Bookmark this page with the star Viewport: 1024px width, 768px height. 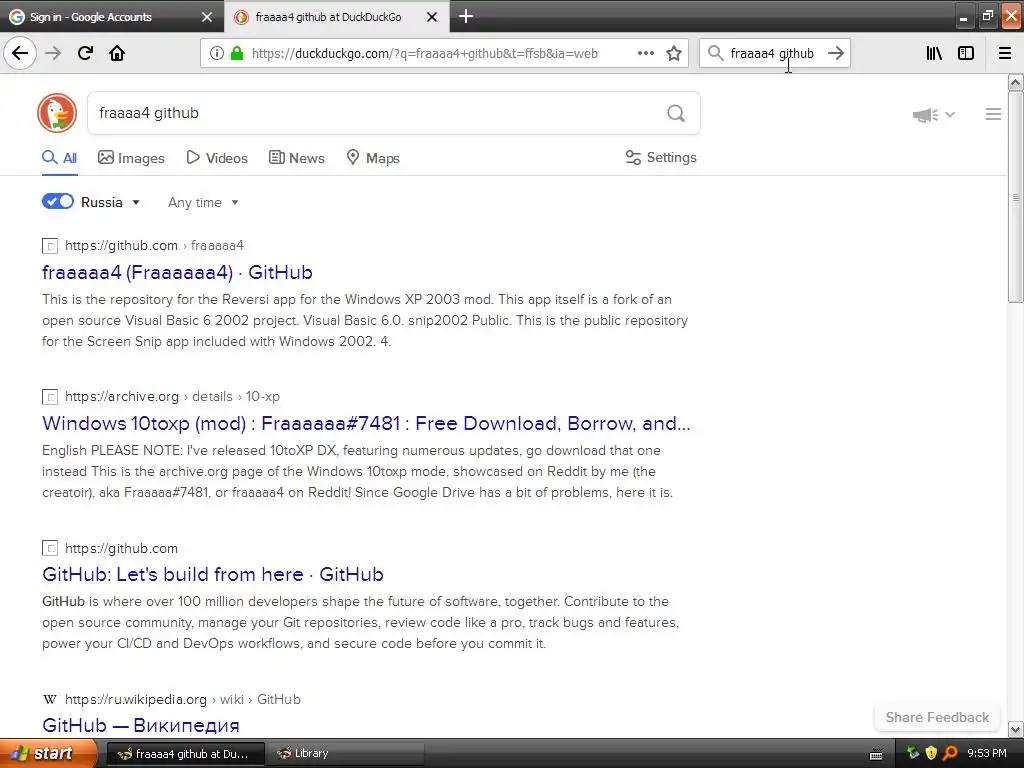click(674, 53)
